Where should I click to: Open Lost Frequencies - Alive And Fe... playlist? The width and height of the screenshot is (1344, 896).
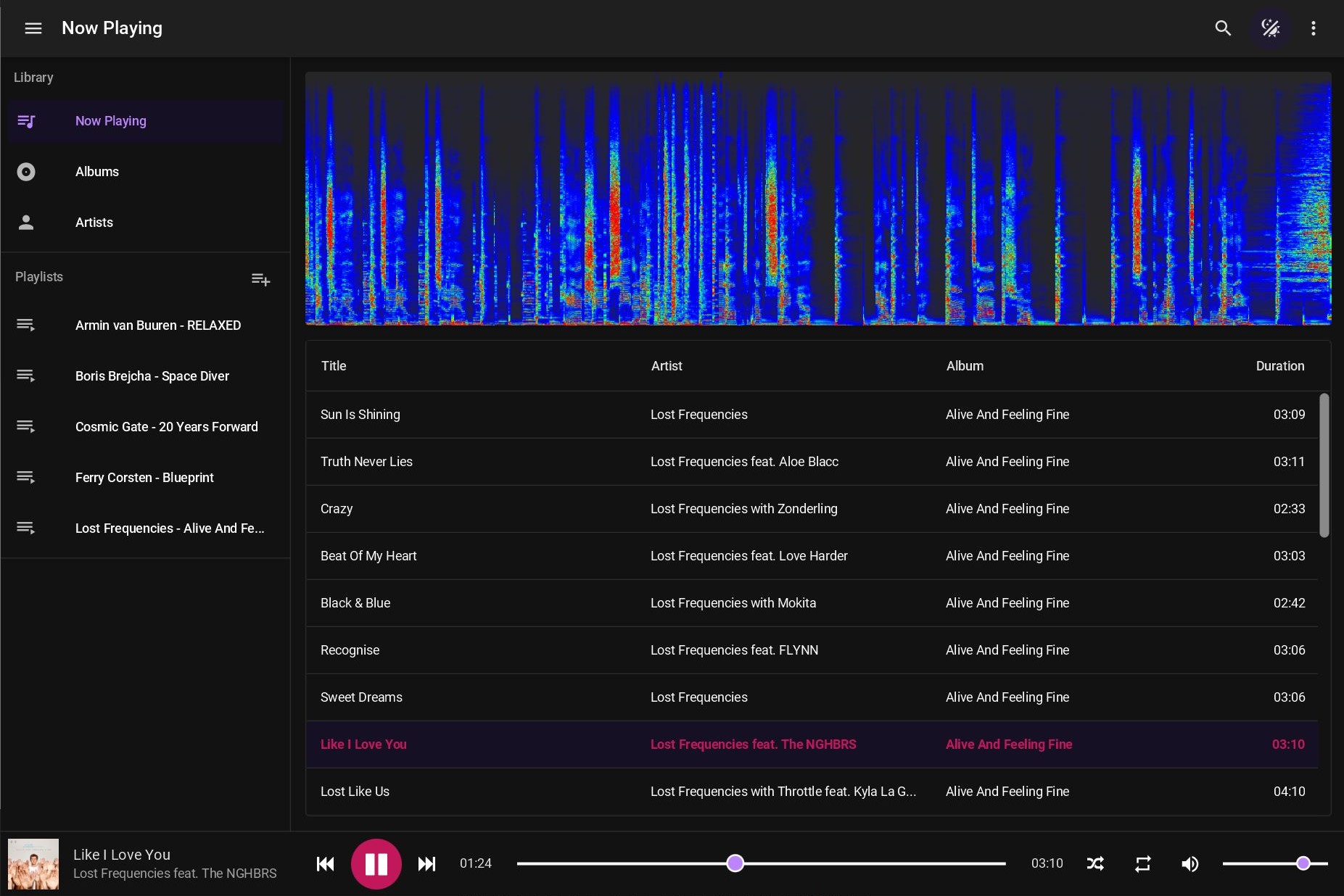coord(145,528)
